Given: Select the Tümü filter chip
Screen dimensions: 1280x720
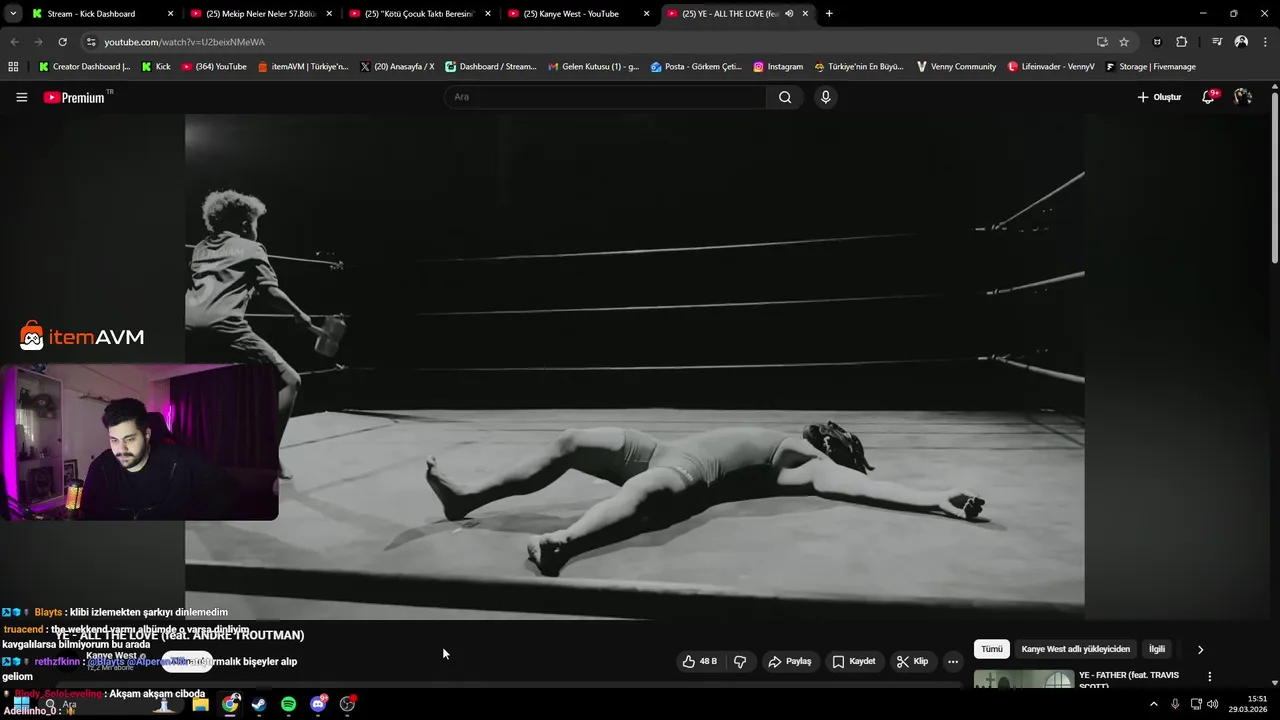Looking at the screenshot, I should point(992,649).
